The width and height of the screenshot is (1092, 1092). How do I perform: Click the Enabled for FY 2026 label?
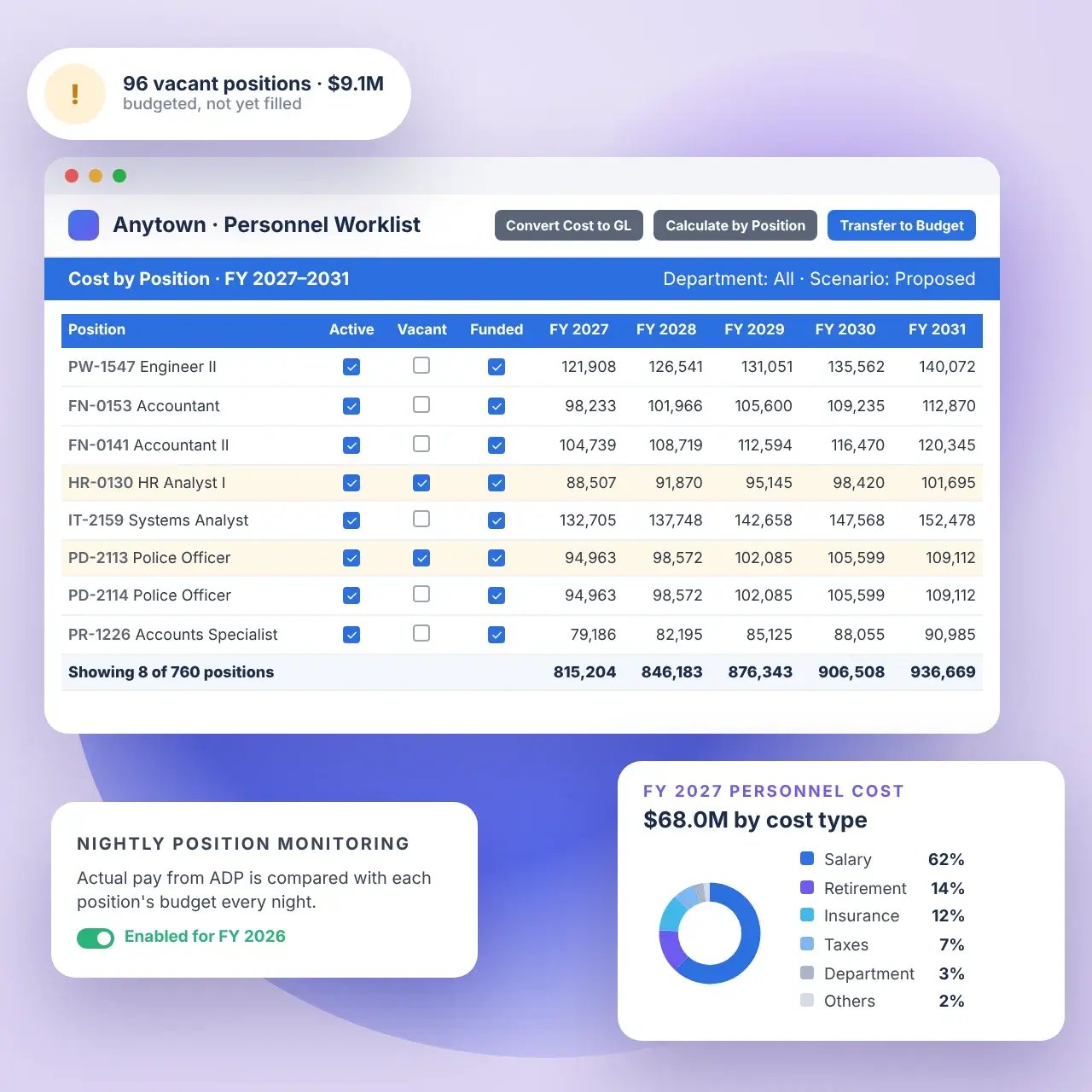tap(205, 937)
